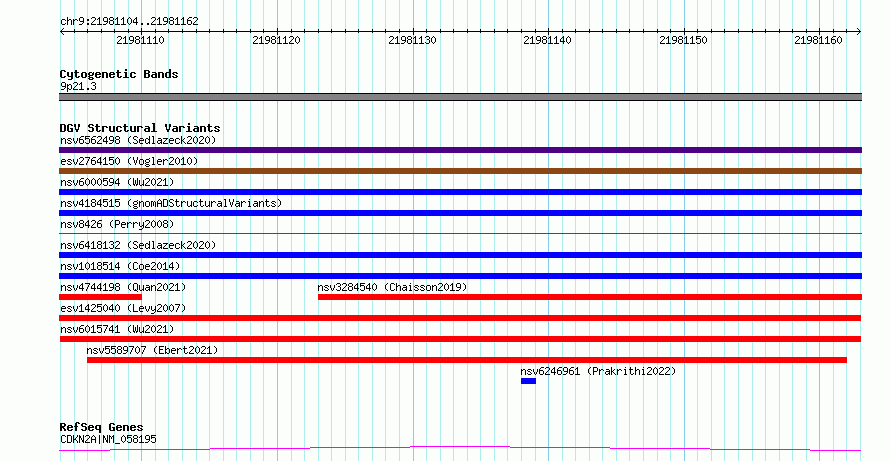The width and height of the screenshot is (890, 461).
Task: Click the Cytogenetic Bands track title
Action: coord(119,74)
